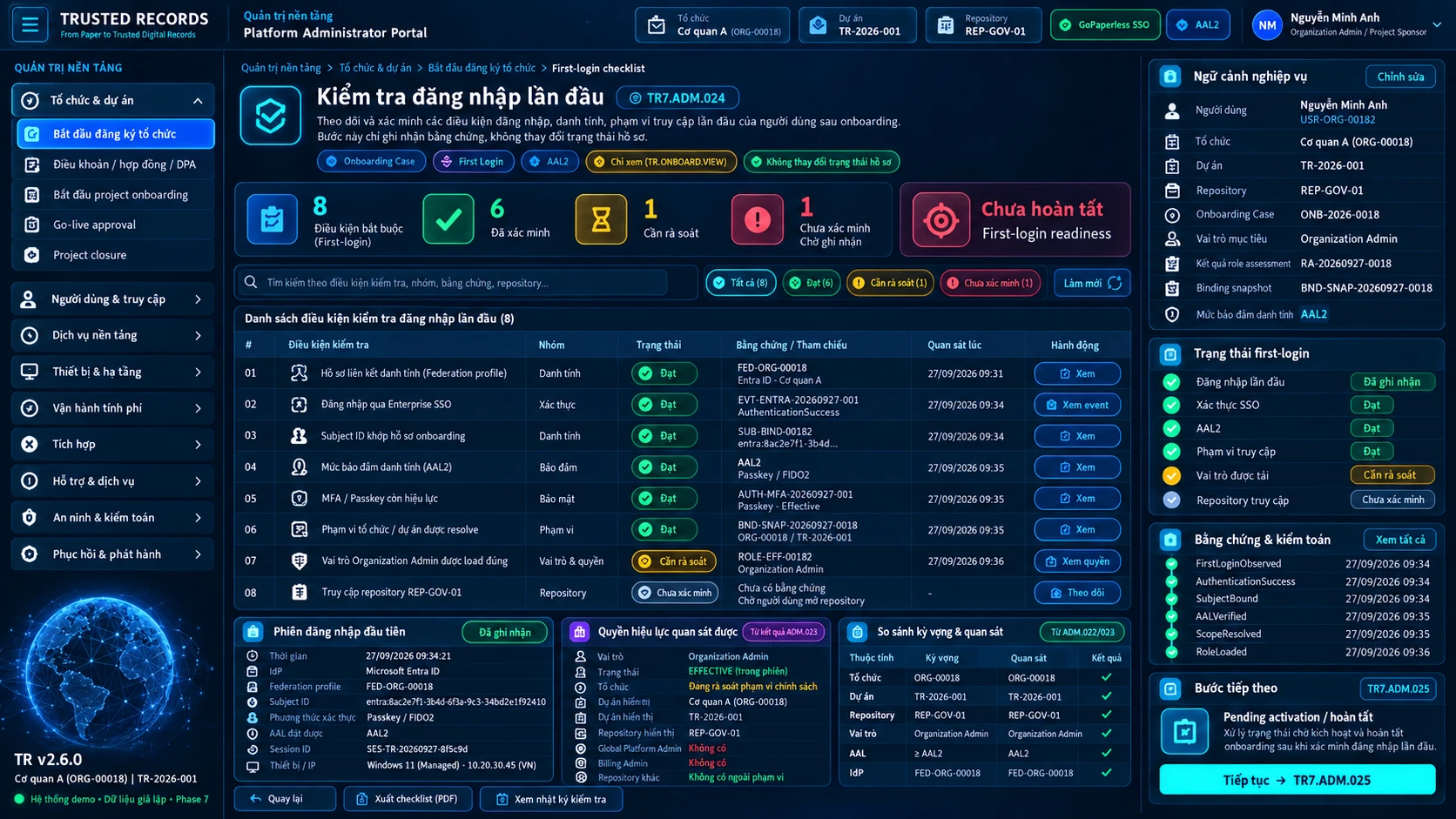The image size is (1456, 819).
Task: Click the First Login tag
Action: (x=473, y=162)
